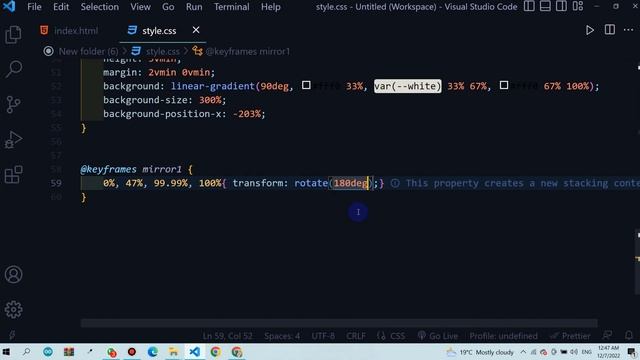Click Profile: undefined status item
This screenshot has height=360, width=640.
503,336
